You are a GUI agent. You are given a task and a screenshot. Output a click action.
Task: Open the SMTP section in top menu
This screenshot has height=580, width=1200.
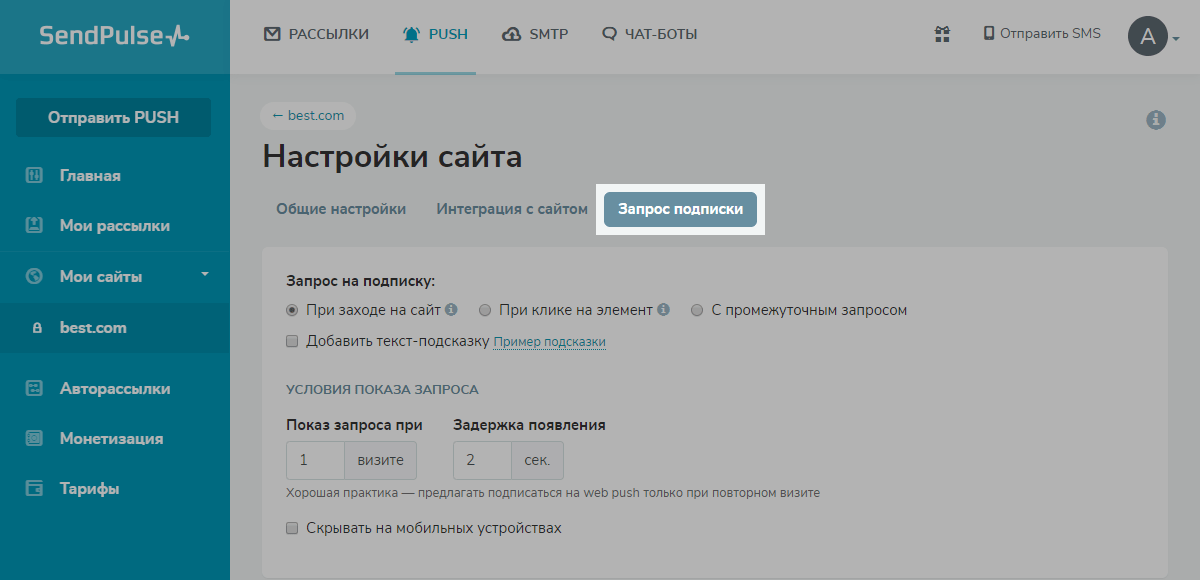pyautogui.click(x=535, y=34)
